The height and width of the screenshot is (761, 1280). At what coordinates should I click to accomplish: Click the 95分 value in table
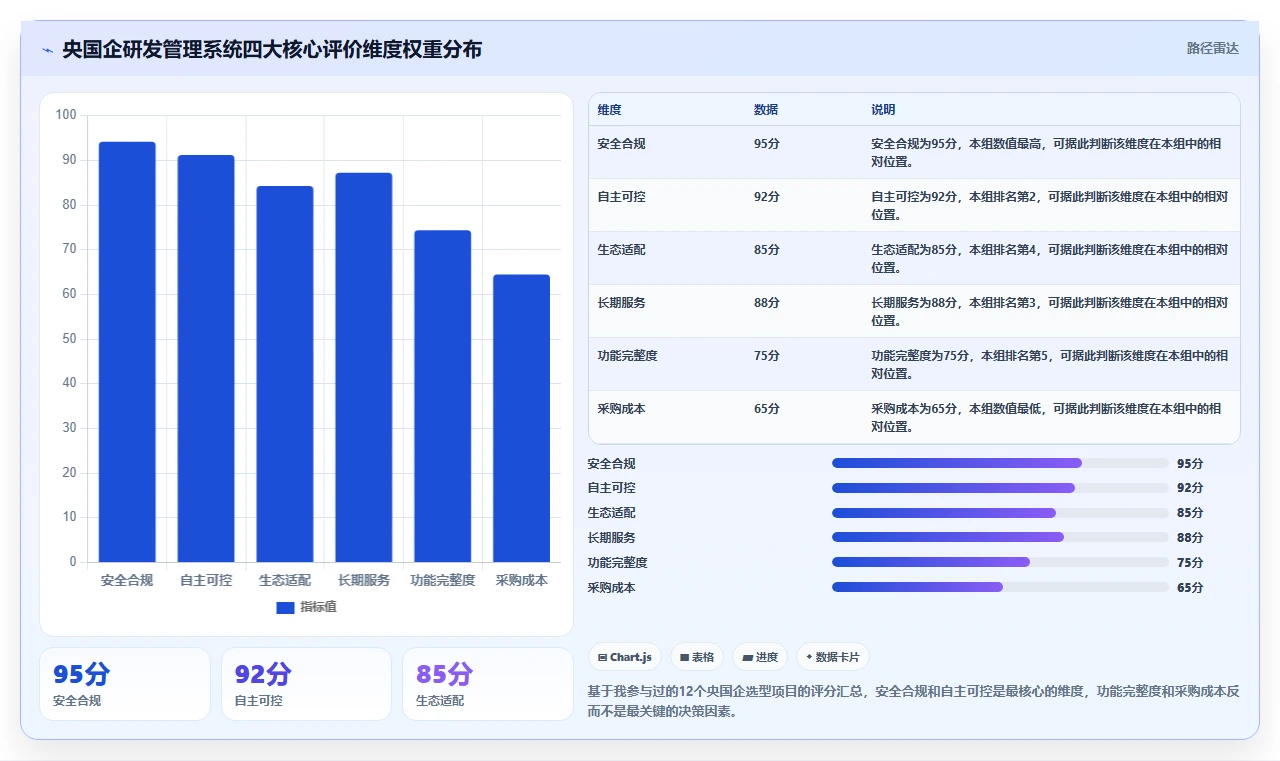click(x=767, y=144)
